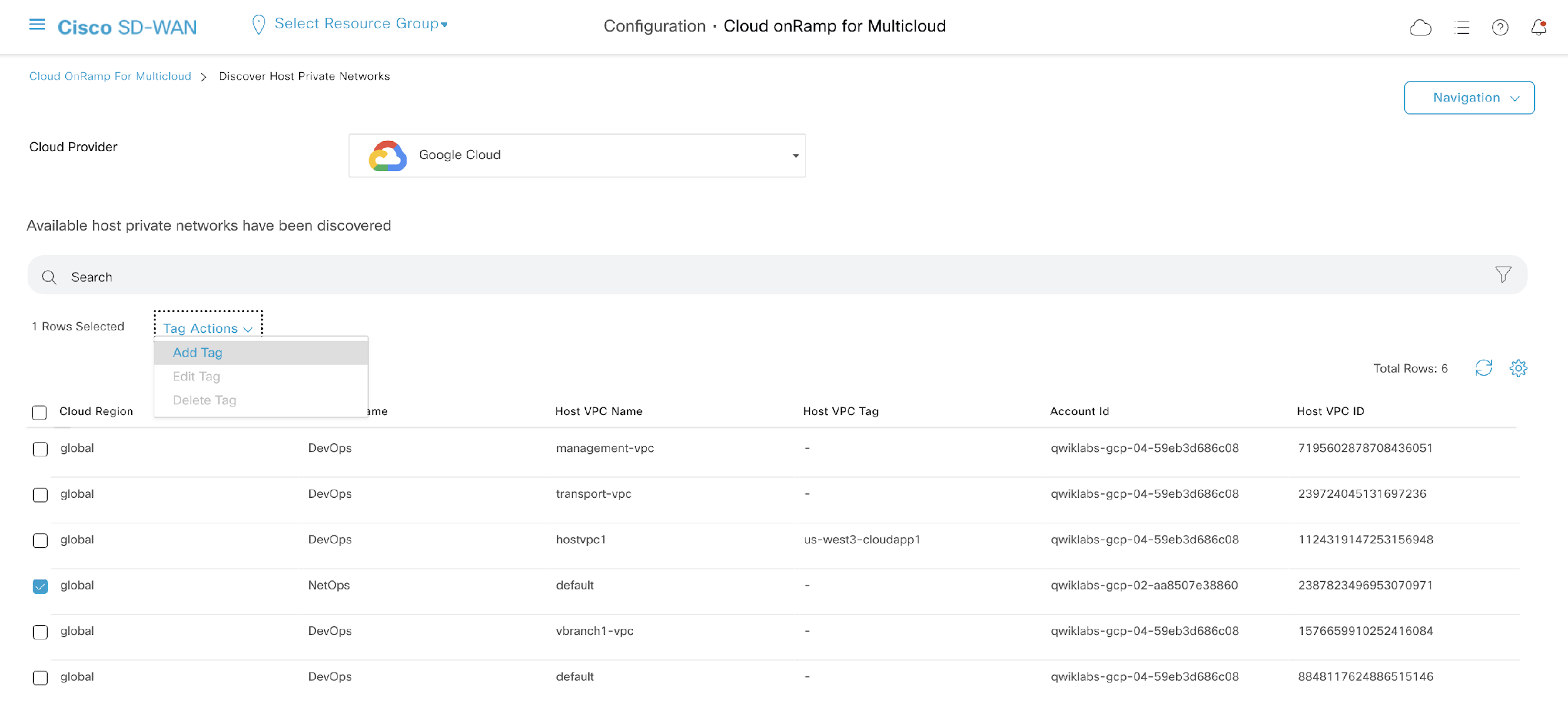Select the hostvpc1 name cell
The height and width of the screenshot is (704, 1568).
(x=581, y=540)
